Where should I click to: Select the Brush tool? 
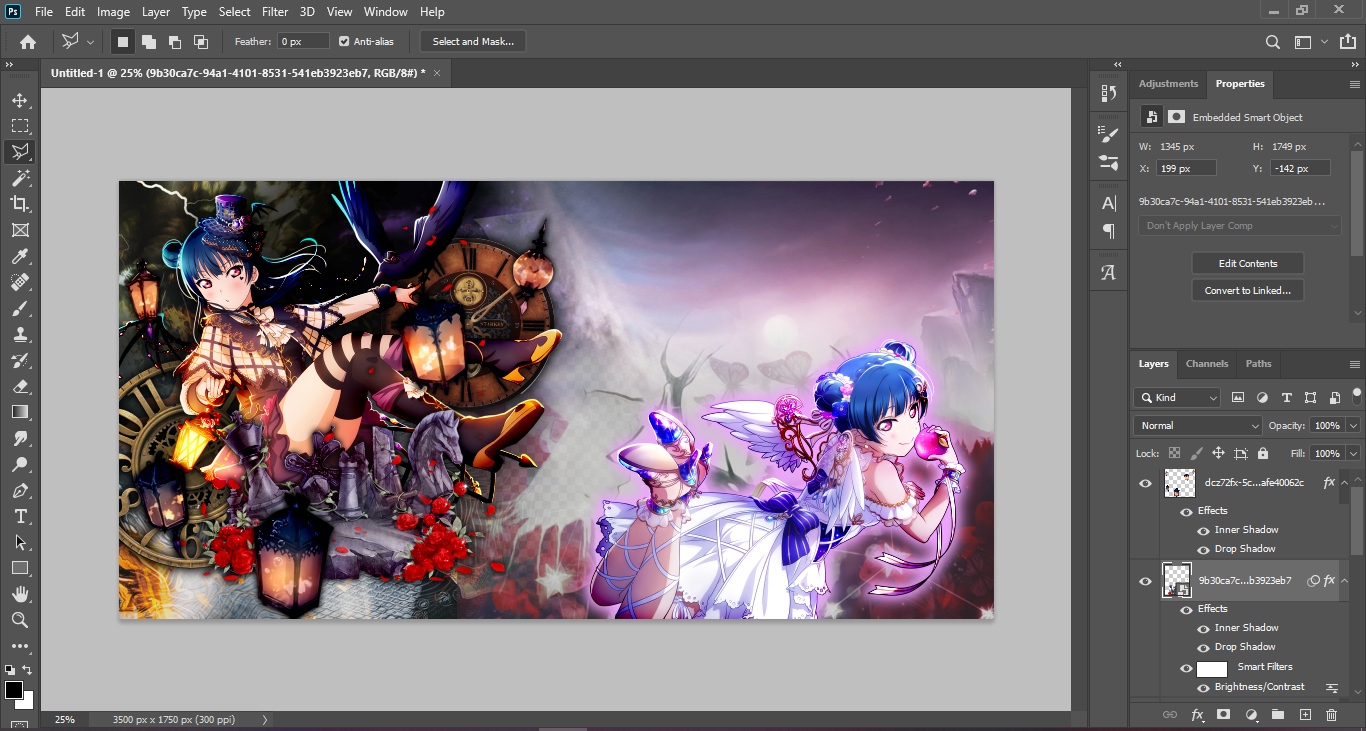click(19, 309)
